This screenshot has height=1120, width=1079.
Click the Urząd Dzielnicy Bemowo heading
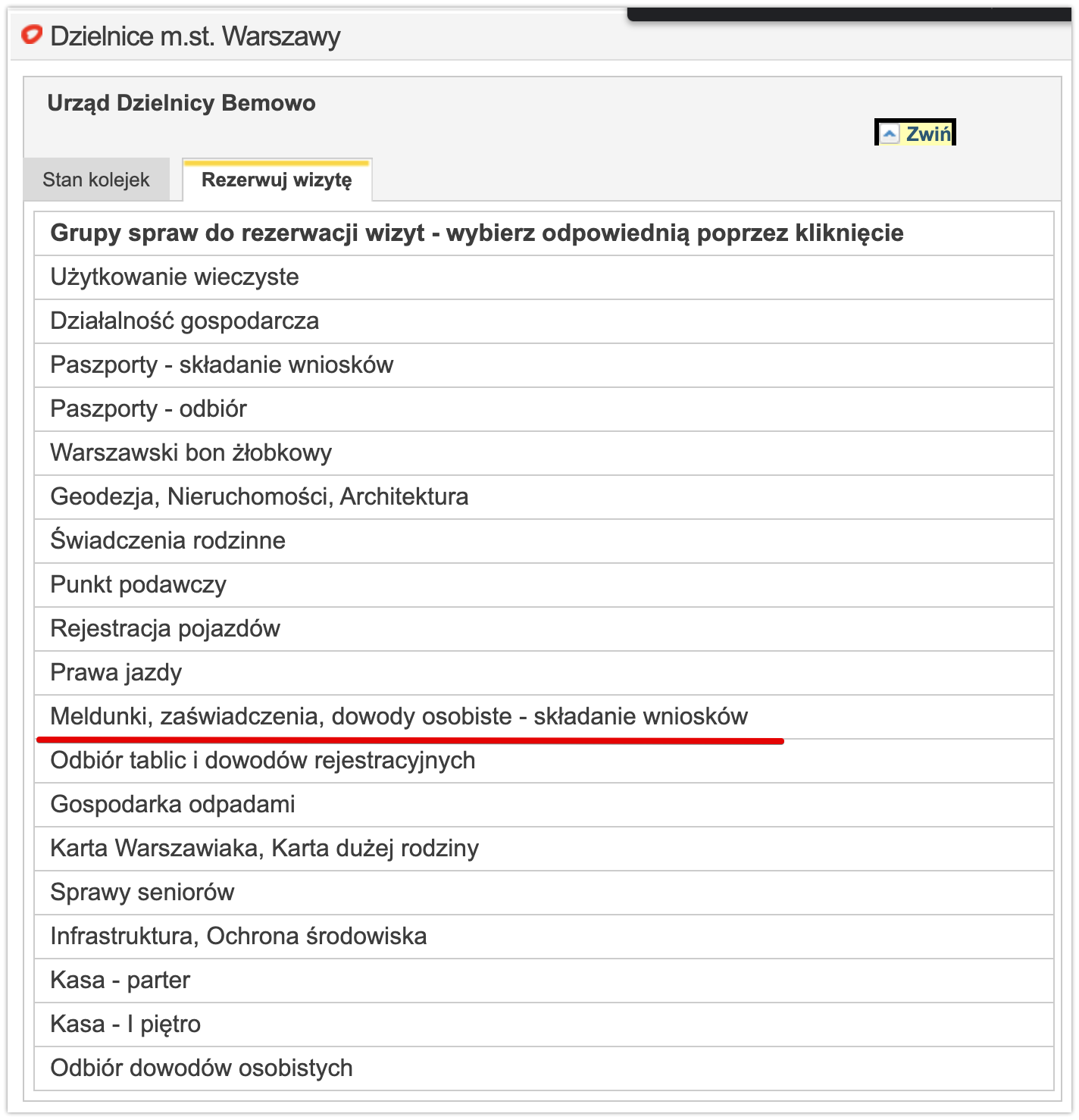pyautogui.click(x=181, y=103)
